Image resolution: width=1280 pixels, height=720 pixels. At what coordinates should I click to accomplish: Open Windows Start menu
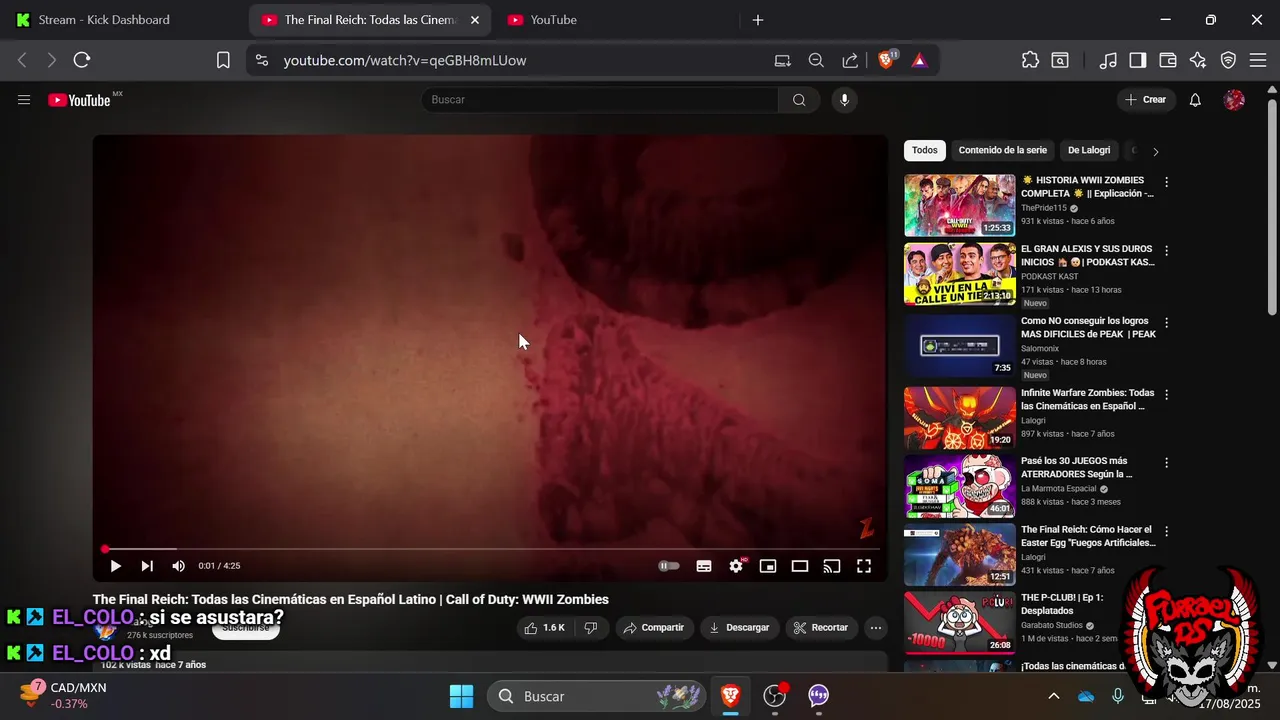pos(461,696)
